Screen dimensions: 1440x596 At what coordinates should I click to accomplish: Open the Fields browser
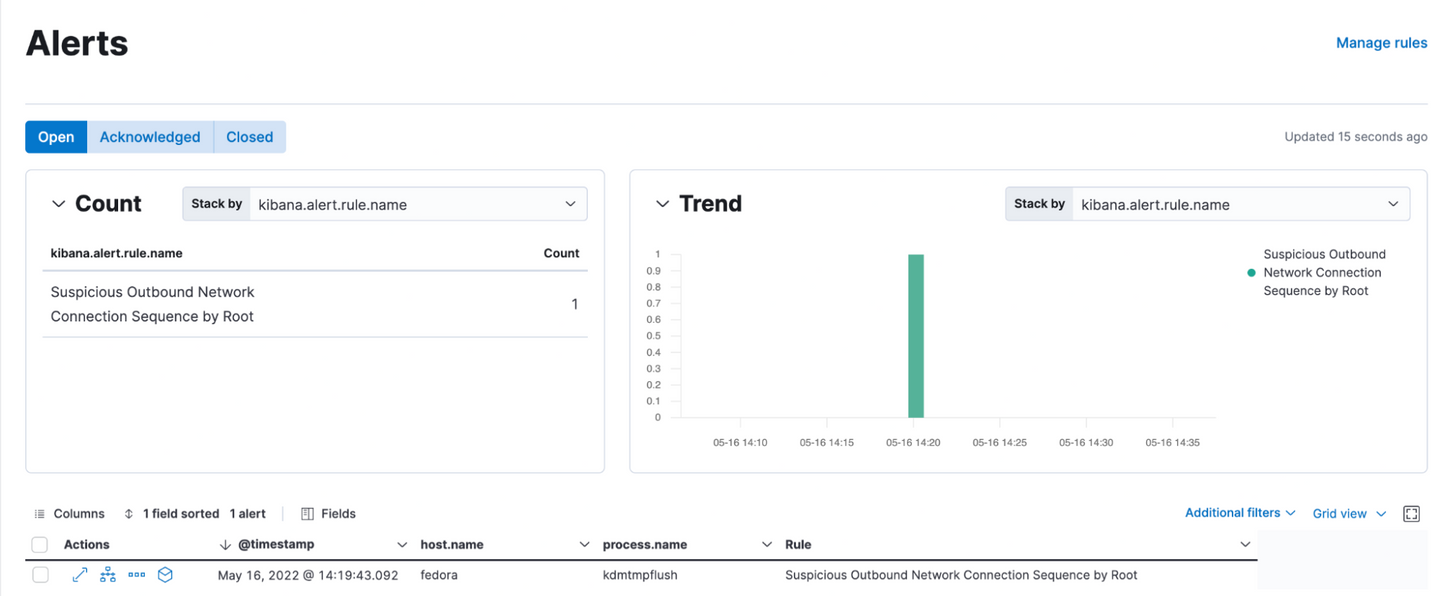click(328, 514)
